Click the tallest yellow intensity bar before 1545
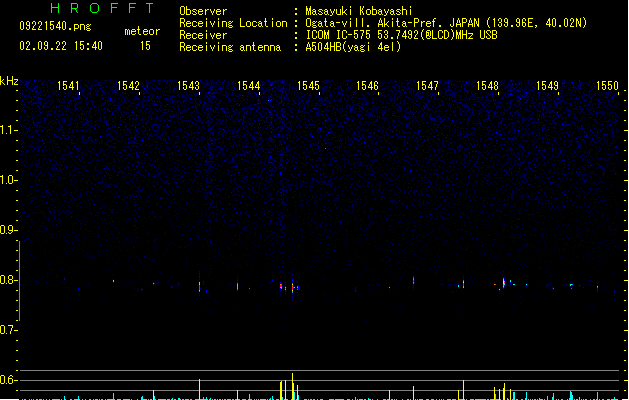629x400 pixels. click(292, 386)
